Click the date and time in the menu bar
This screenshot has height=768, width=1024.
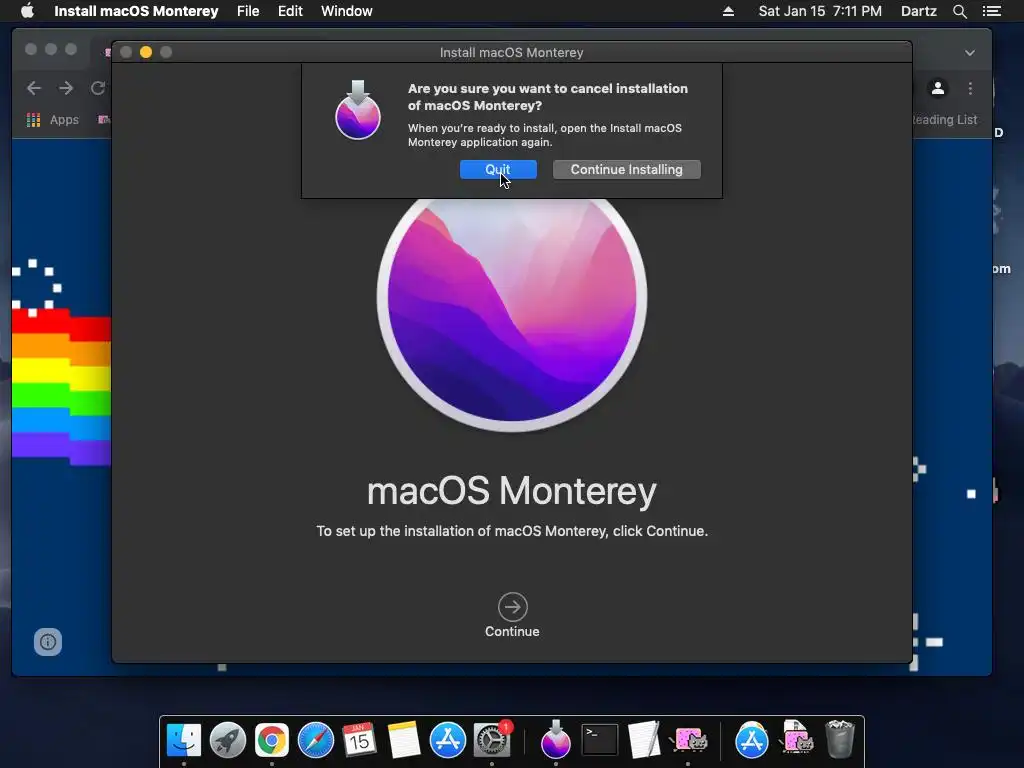[820, 11]
